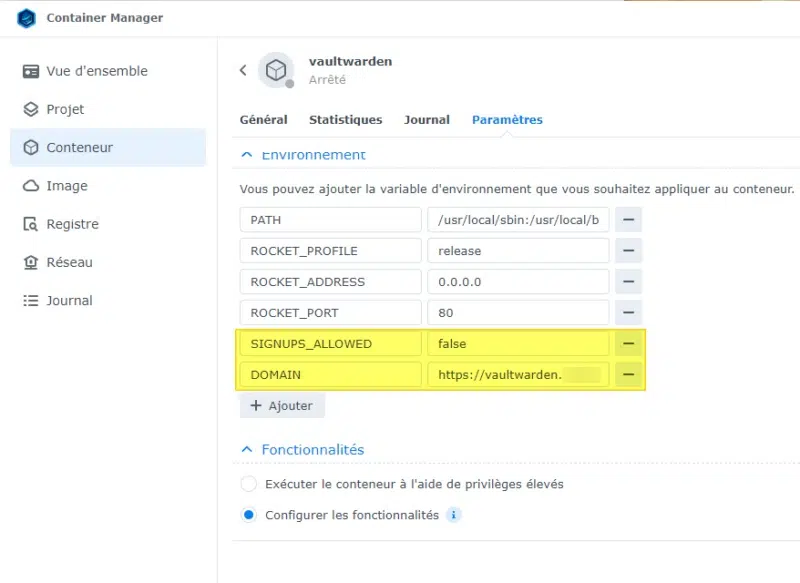Remove the ROCKET_PORT environment variable
800x583 pixels.
(x=630, y=312)
